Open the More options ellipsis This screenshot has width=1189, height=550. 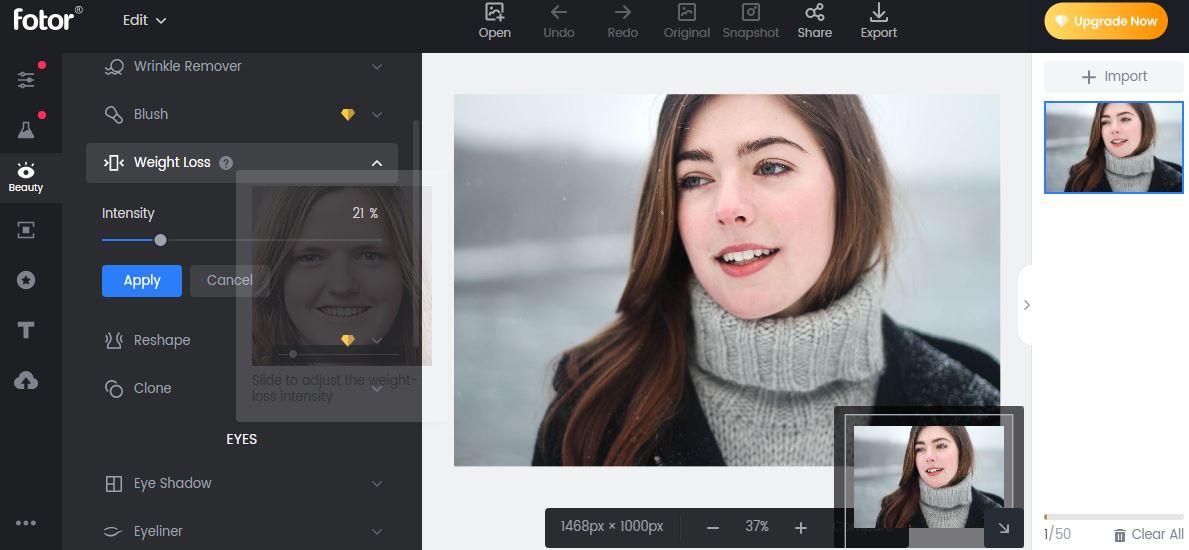tap(26, 523)
